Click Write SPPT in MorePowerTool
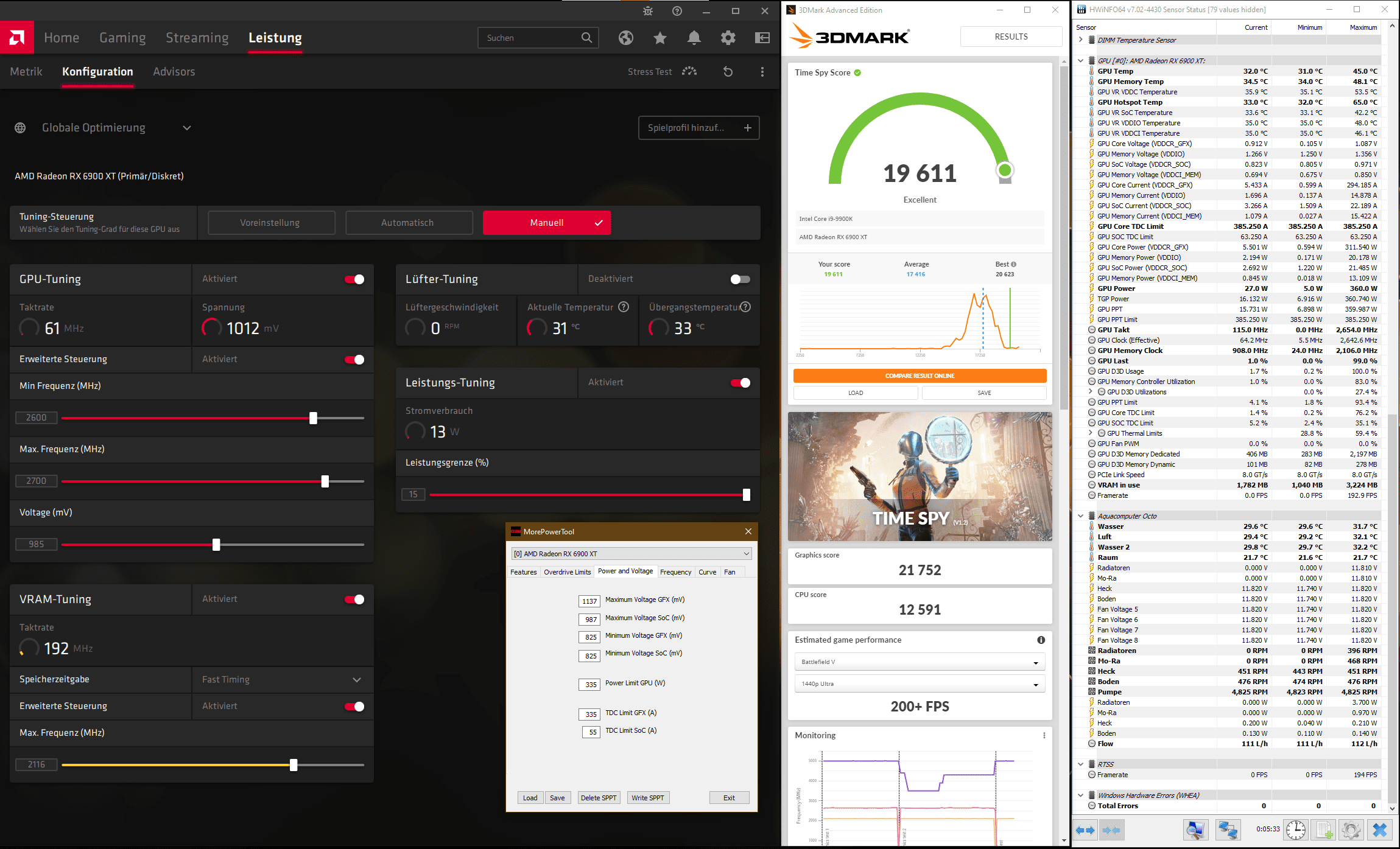The image size is (1400, 849). (648, 798)
